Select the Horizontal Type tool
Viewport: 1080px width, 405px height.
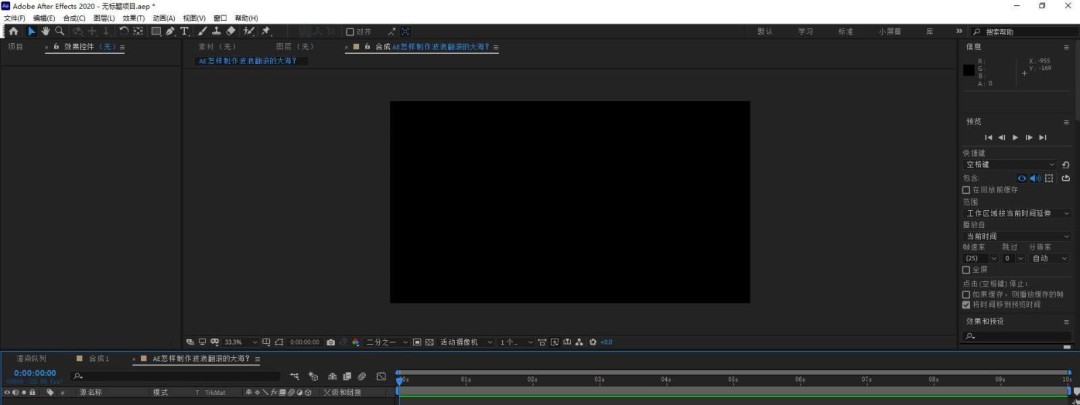click(184, 31)
